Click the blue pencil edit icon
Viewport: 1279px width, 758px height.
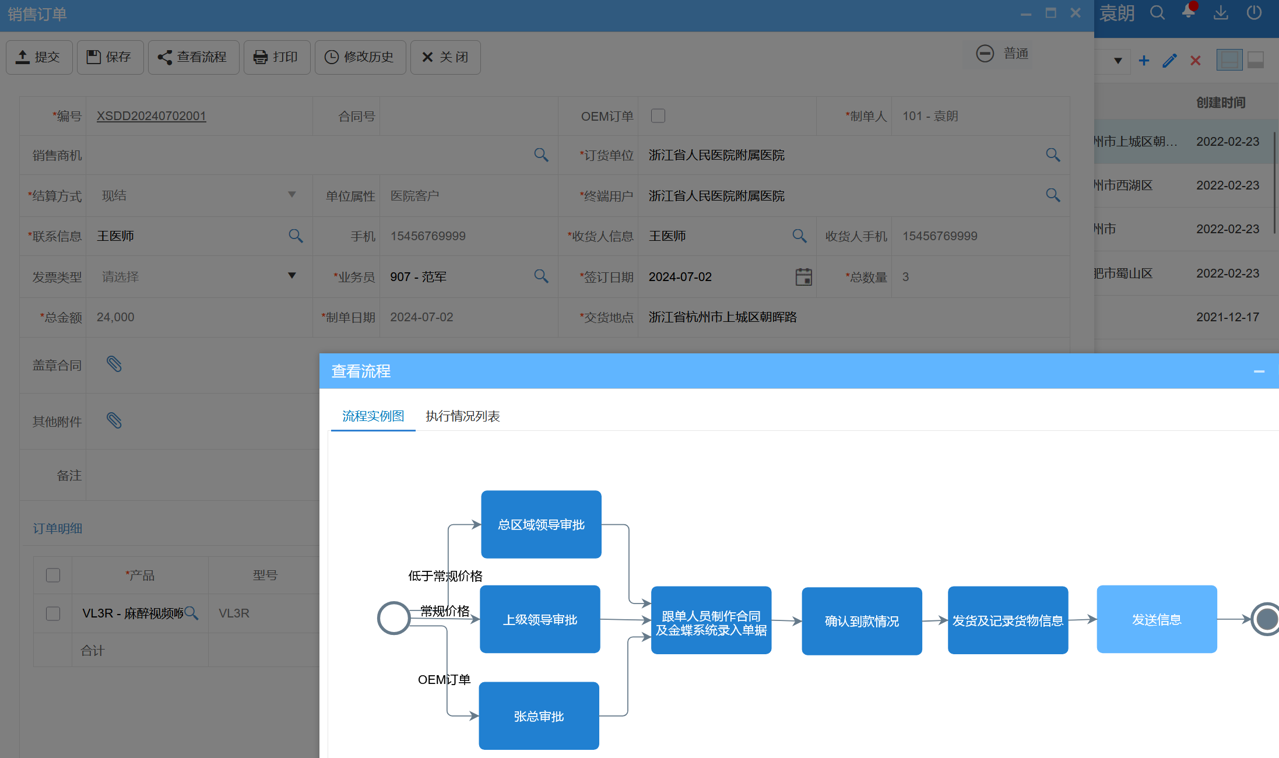(1169, 61)
